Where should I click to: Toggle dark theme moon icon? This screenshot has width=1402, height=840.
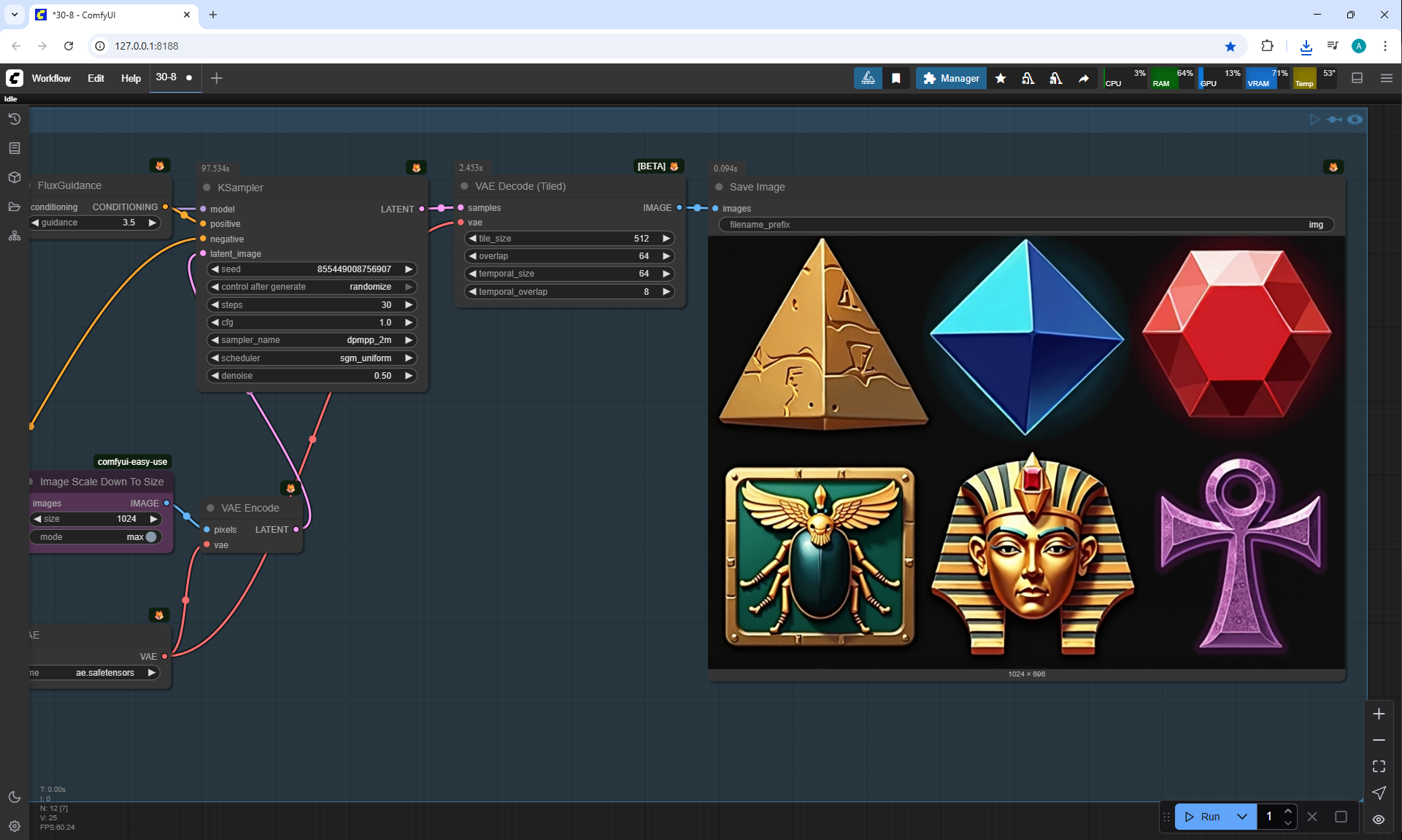click(x=14, y=797)
